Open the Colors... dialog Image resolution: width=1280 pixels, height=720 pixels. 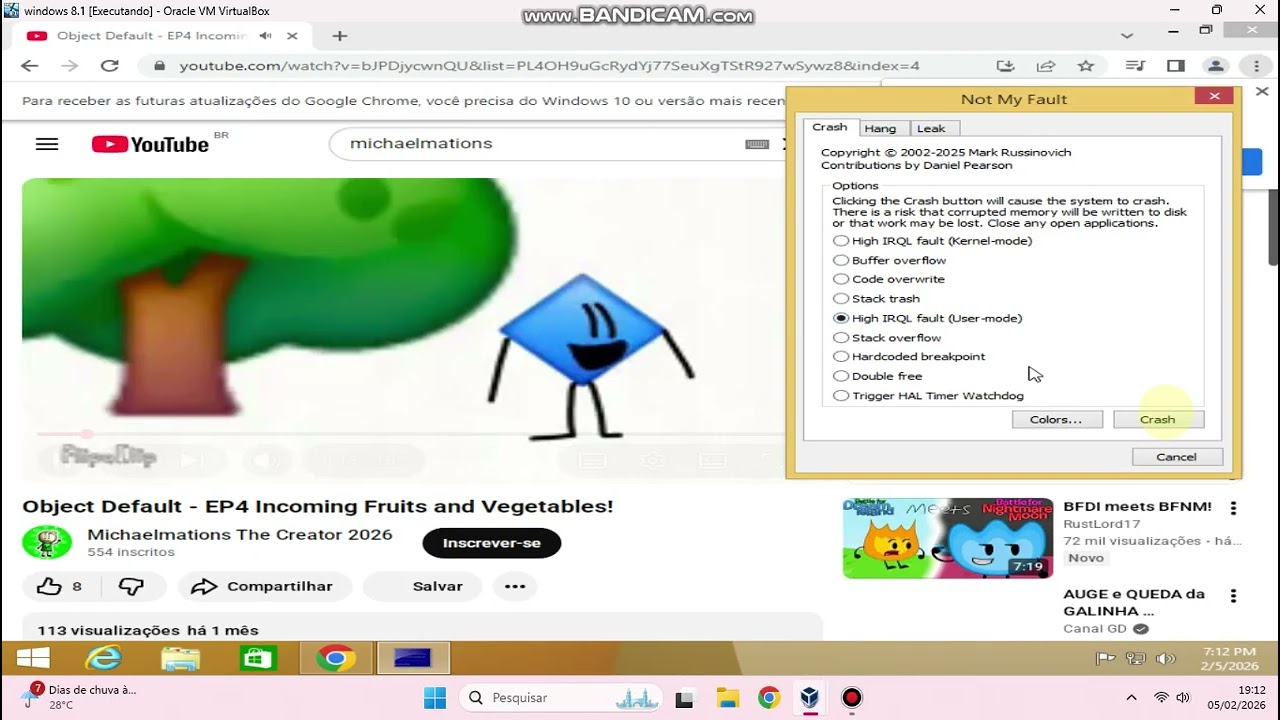click(x=1057, y=420)
